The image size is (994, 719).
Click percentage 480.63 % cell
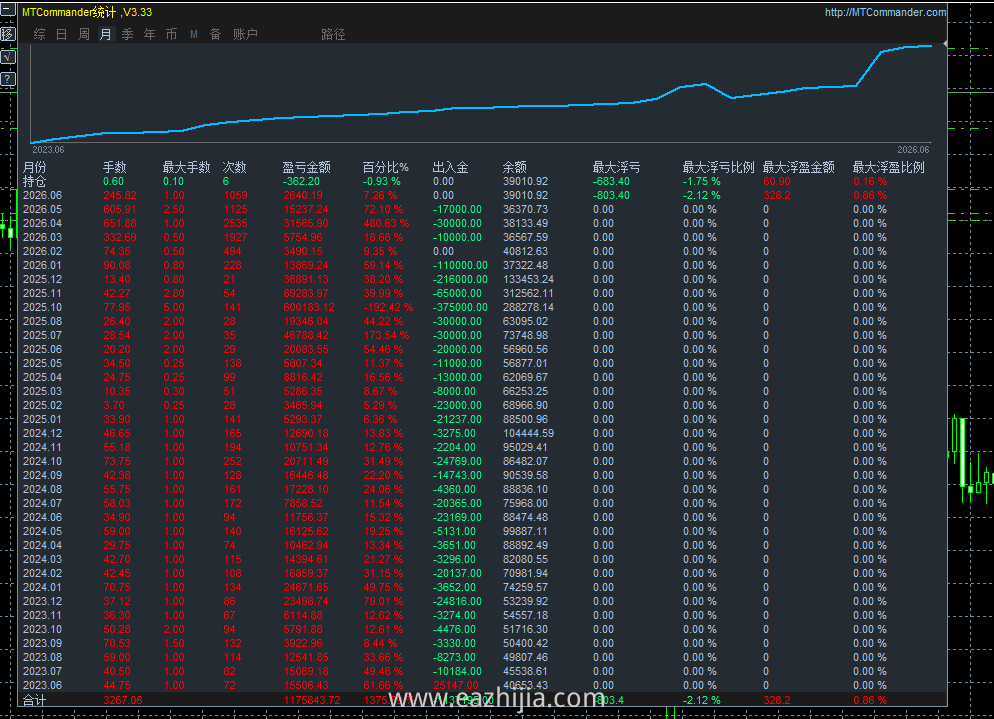tap(386, 223)
